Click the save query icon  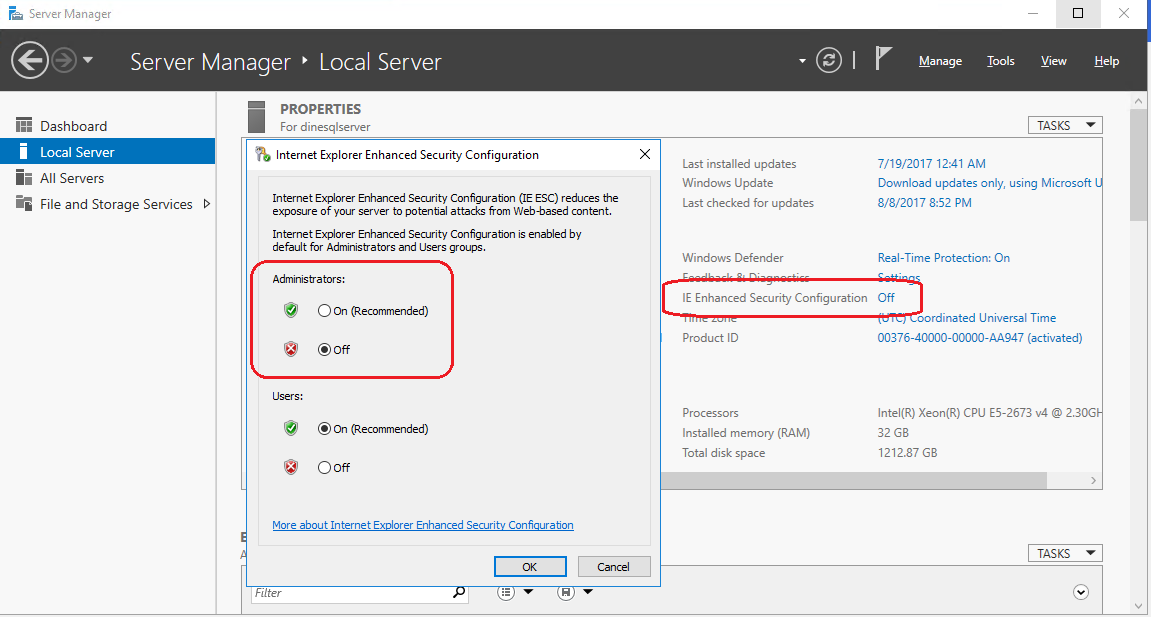coord(565,592)
